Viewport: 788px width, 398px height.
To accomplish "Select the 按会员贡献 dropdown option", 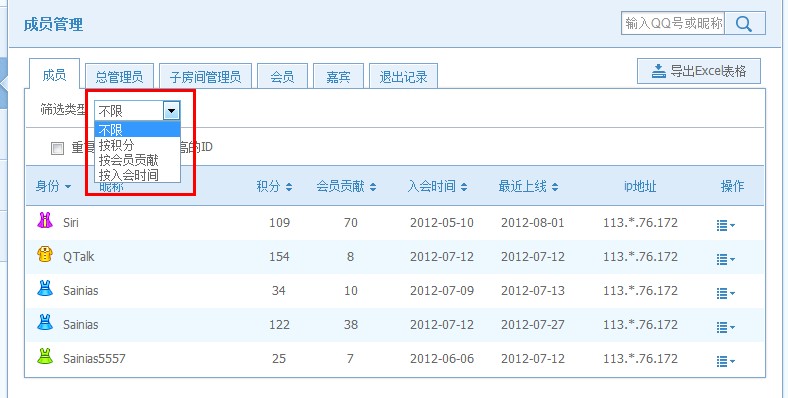I will pos(137,160).
